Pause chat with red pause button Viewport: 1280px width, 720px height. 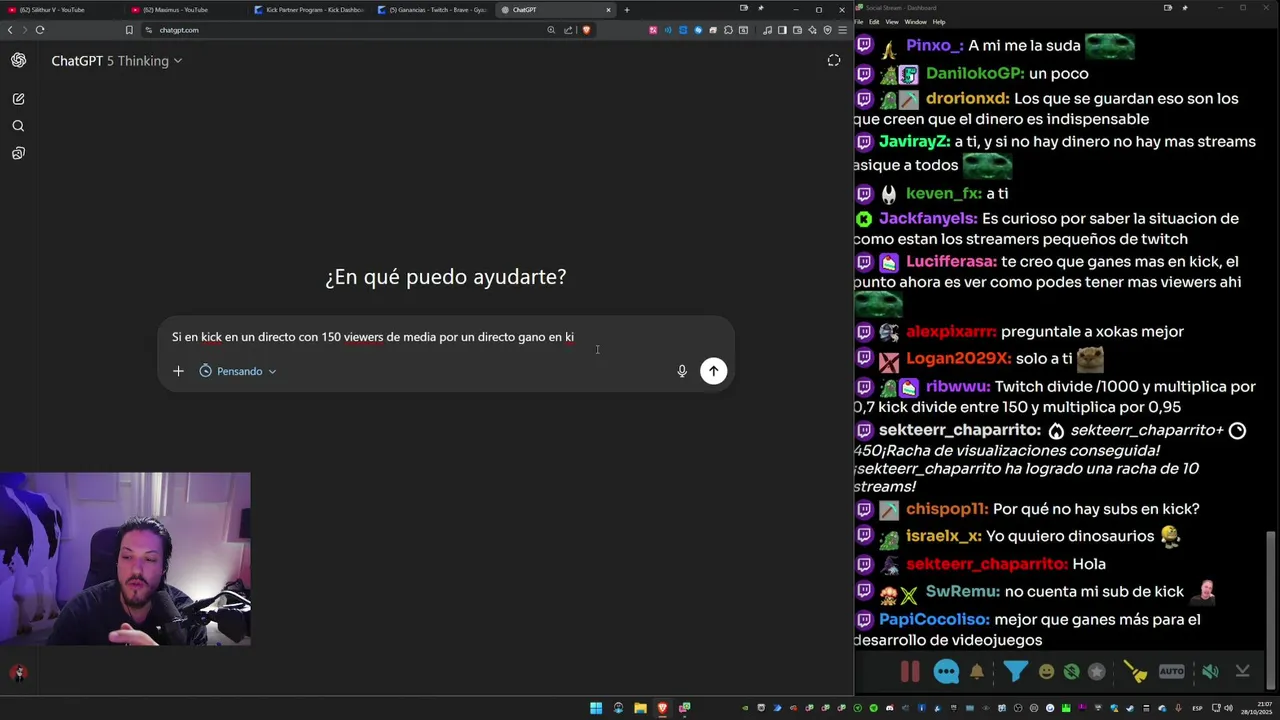coord(910,671)
